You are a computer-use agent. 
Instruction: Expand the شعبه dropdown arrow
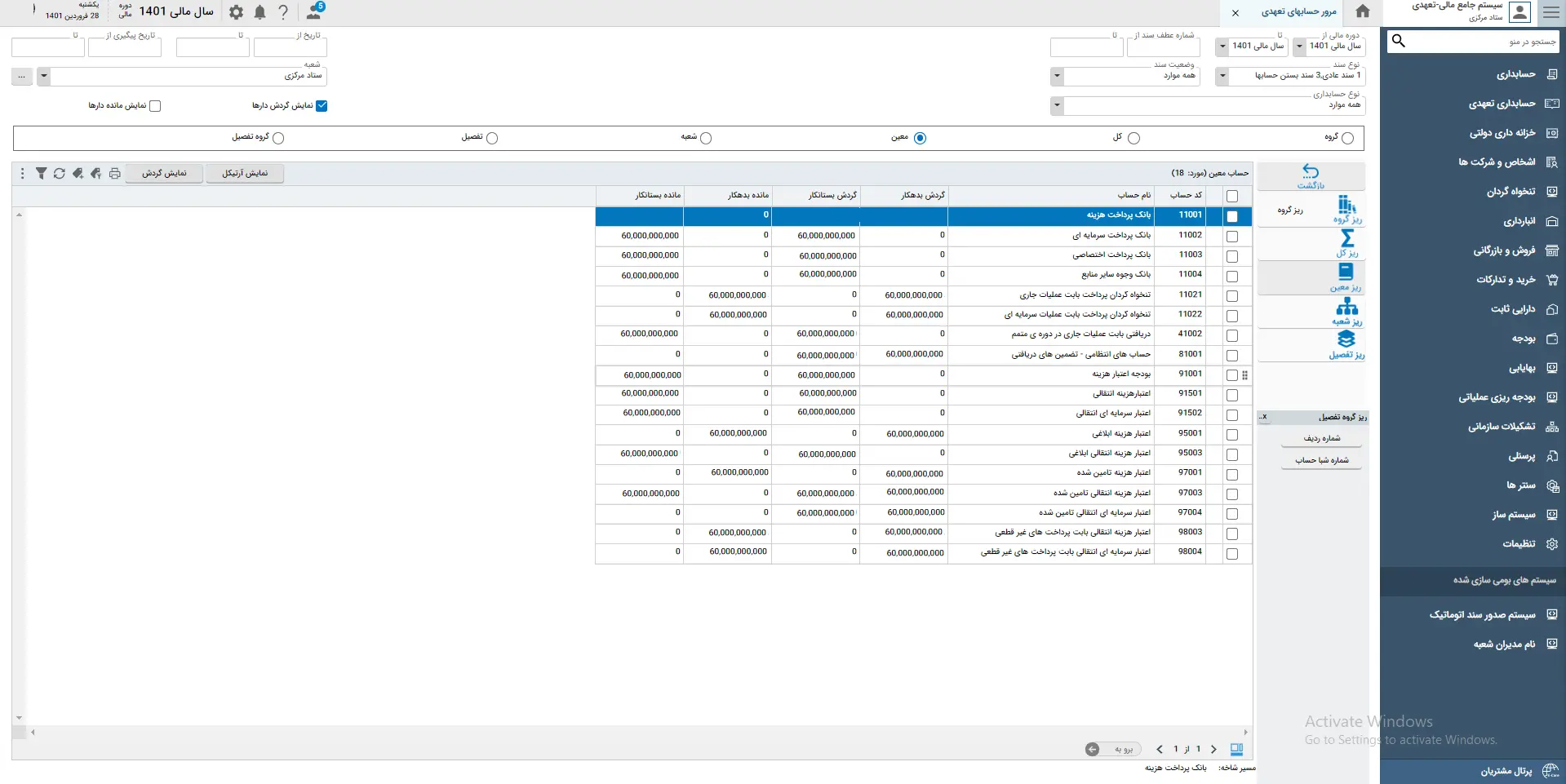click(44, 77)
